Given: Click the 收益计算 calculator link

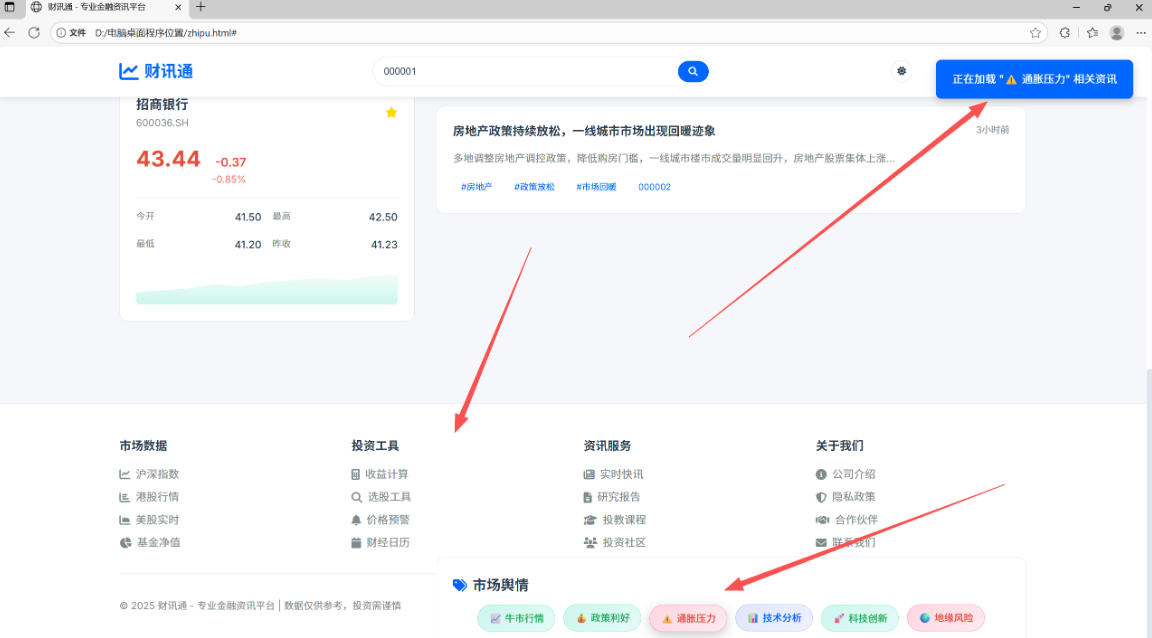Looking at the screenshot, I should pos(386,474).
